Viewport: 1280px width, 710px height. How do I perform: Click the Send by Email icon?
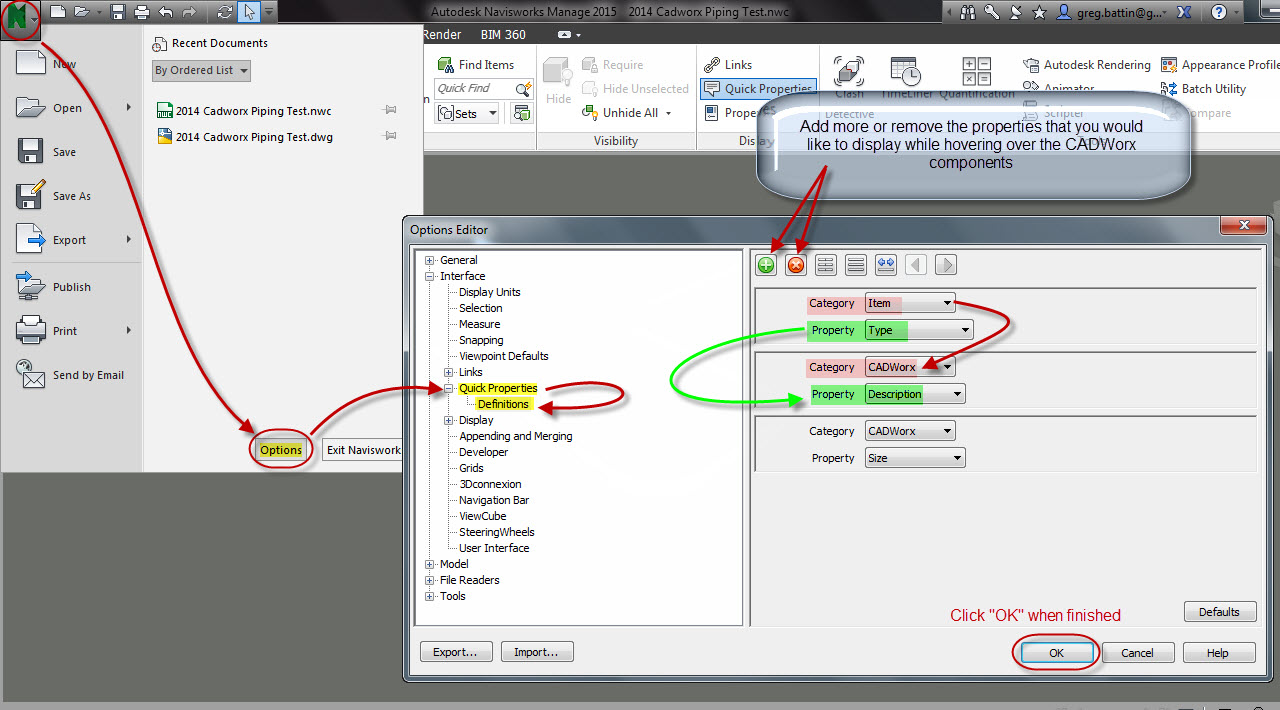click(32, 374)
